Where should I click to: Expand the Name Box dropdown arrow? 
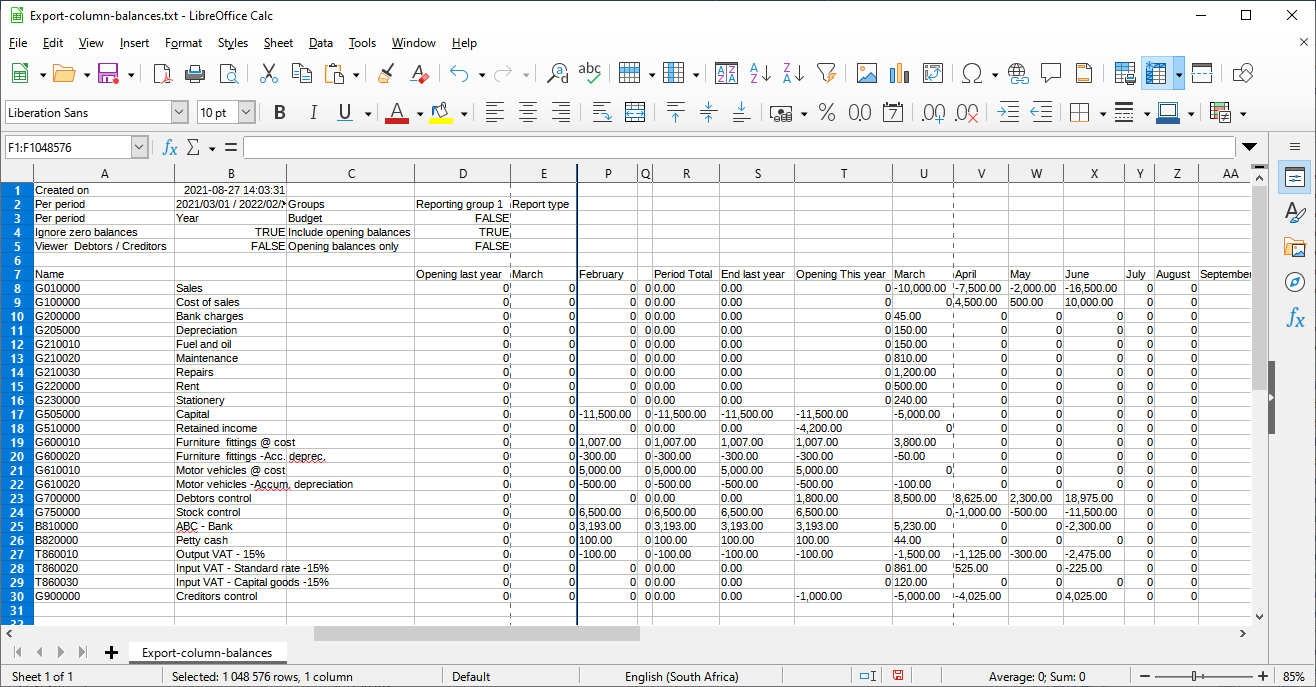(x=139, y=148)
